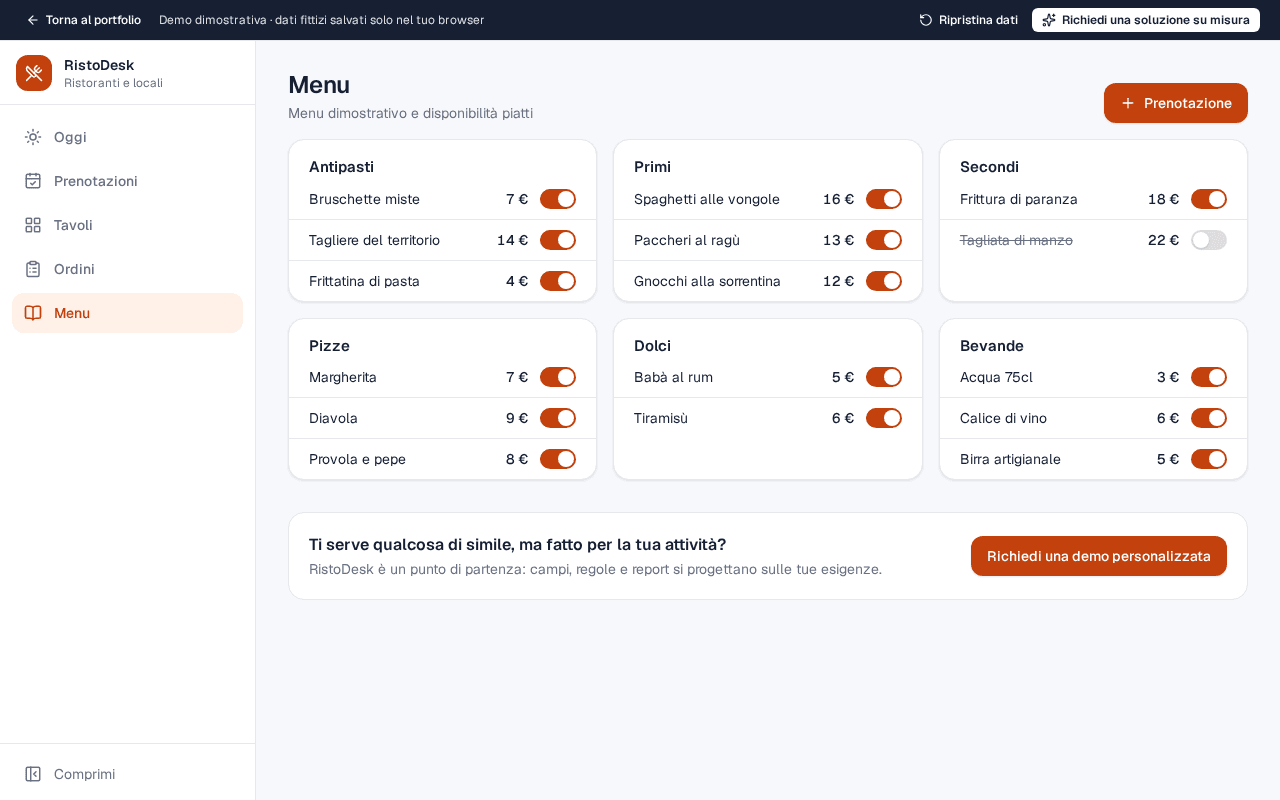The image size is (1280, 800).
Task: Disable the Birra artigianale toggle
Action: click(1209, 459)
